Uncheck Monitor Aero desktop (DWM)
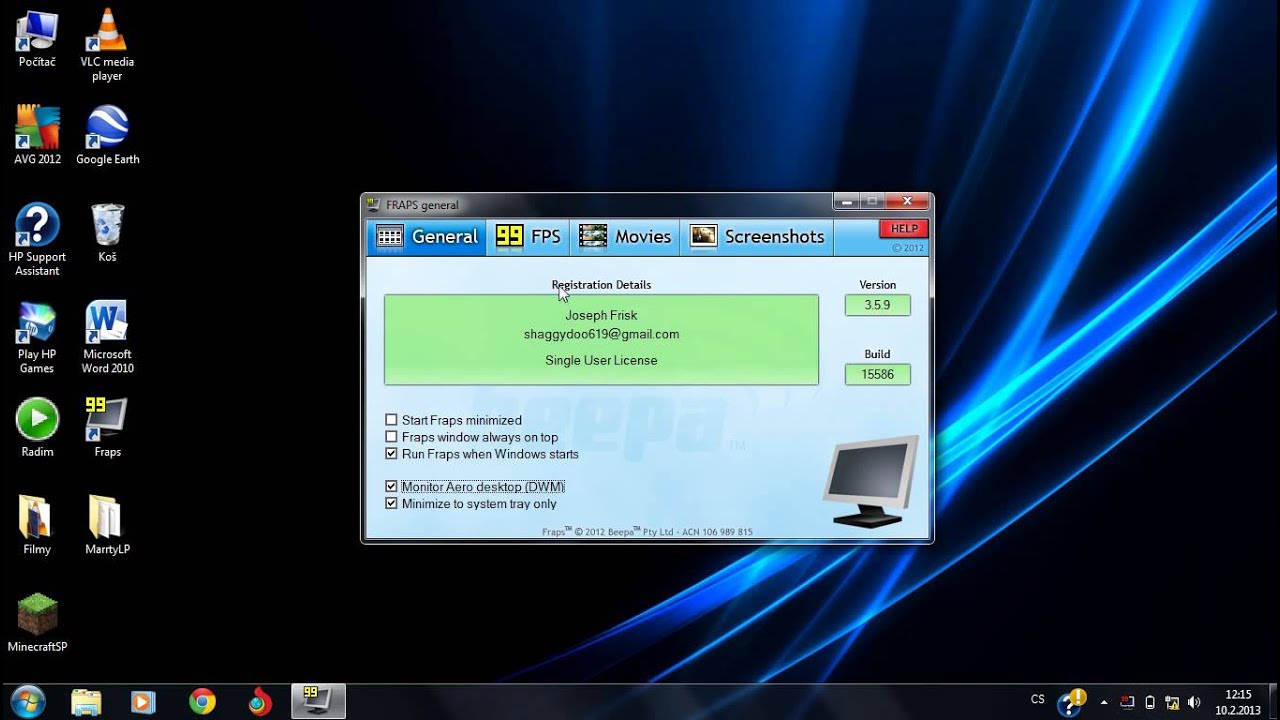The height and width of the screenshot is (720, 1280). point(391,487)
